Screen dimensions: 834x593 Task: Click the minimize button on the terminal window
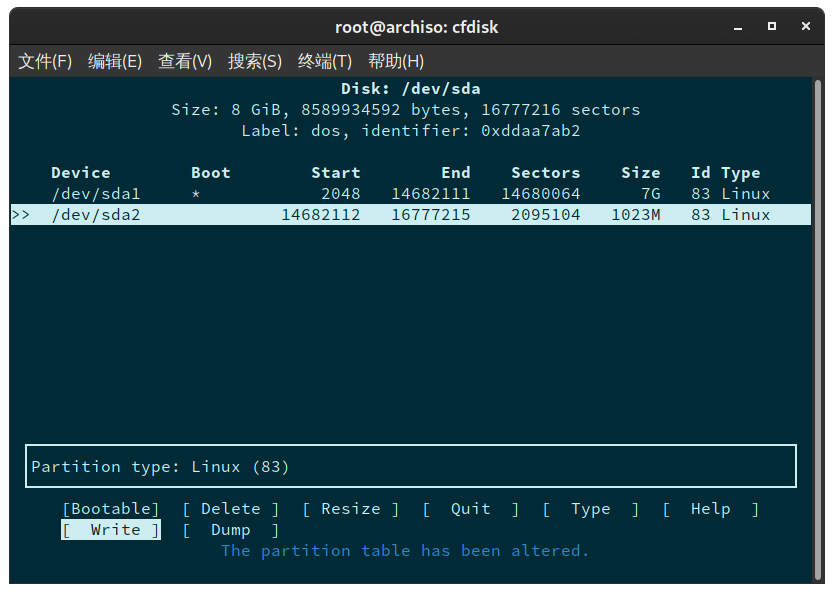[x=737, y=27]
